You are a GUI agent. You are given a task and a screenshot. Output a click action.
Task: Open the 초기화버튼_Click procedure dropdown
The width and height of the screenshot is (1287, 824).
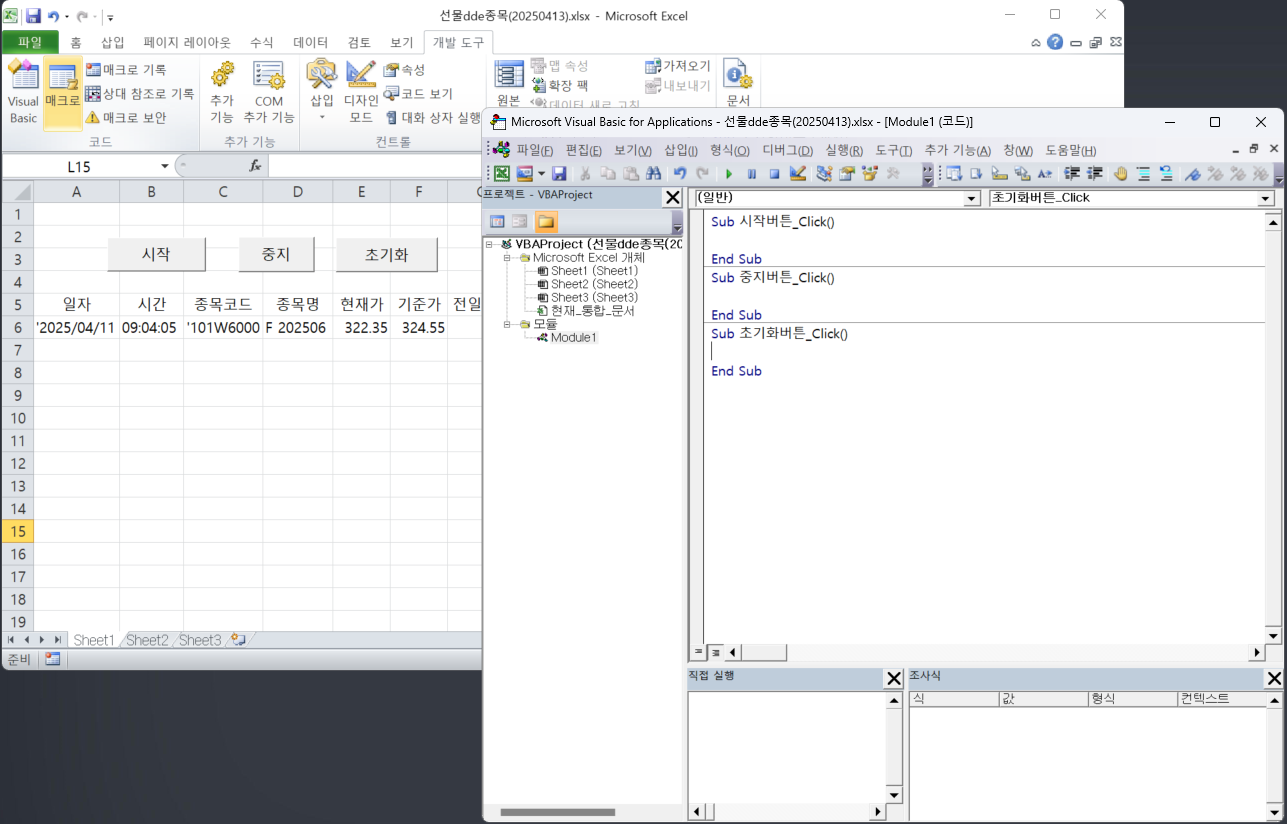pos(1266,198)
